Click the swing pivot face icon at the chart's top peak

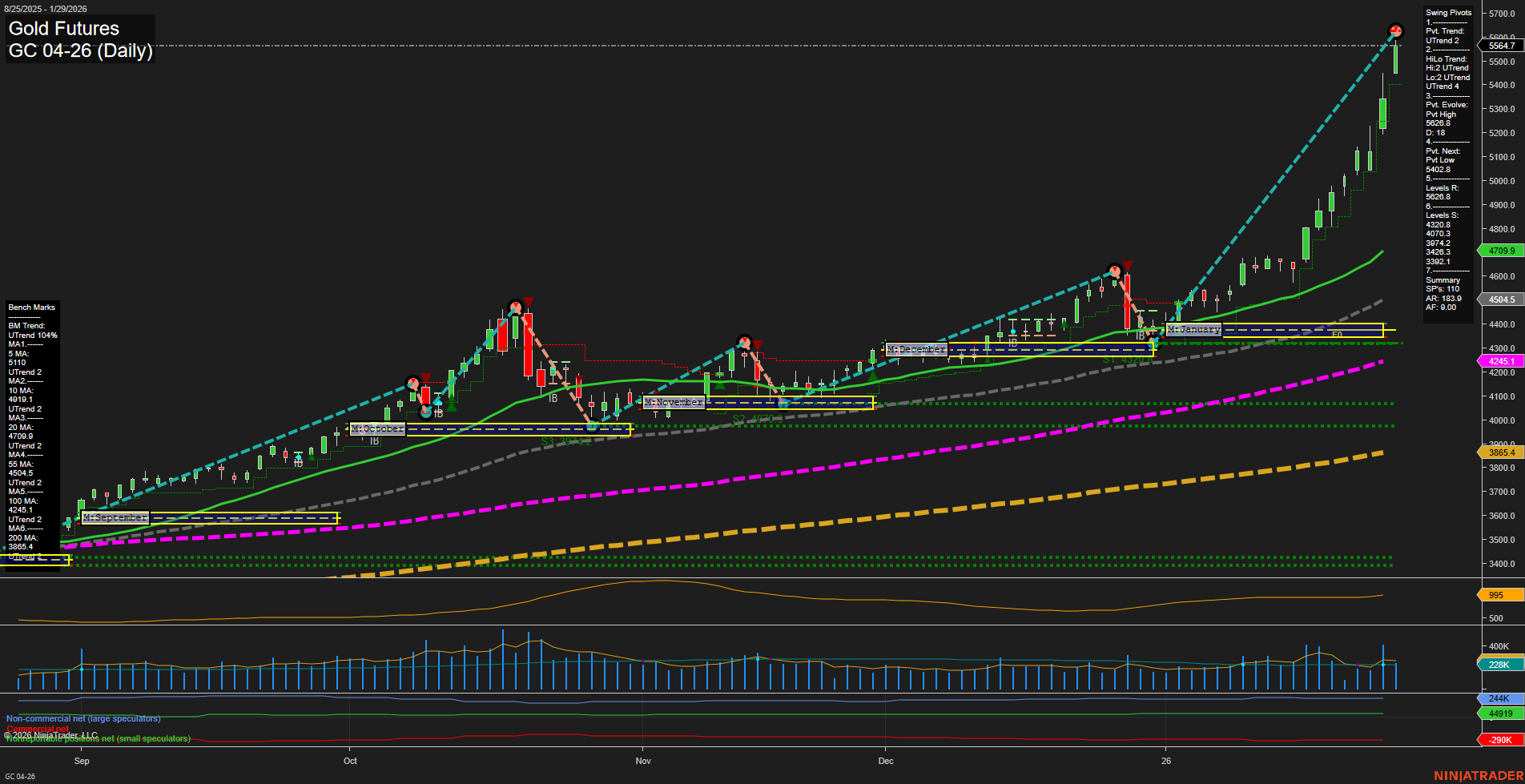[1395, 32]
